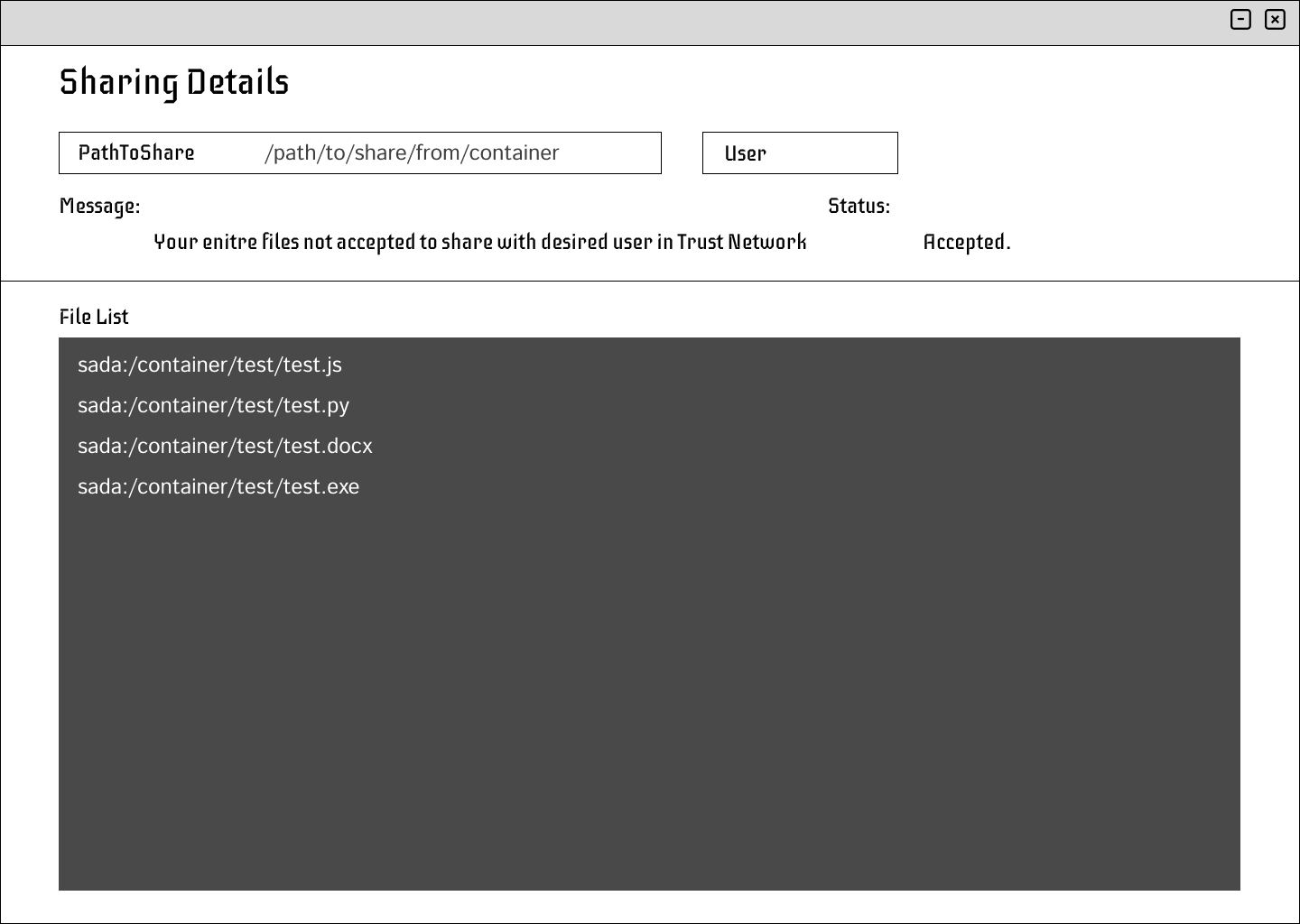The height and width of the screenshot is (924, 1300).
Task: Minimize the Sharing Details window
Action: 1241,19
